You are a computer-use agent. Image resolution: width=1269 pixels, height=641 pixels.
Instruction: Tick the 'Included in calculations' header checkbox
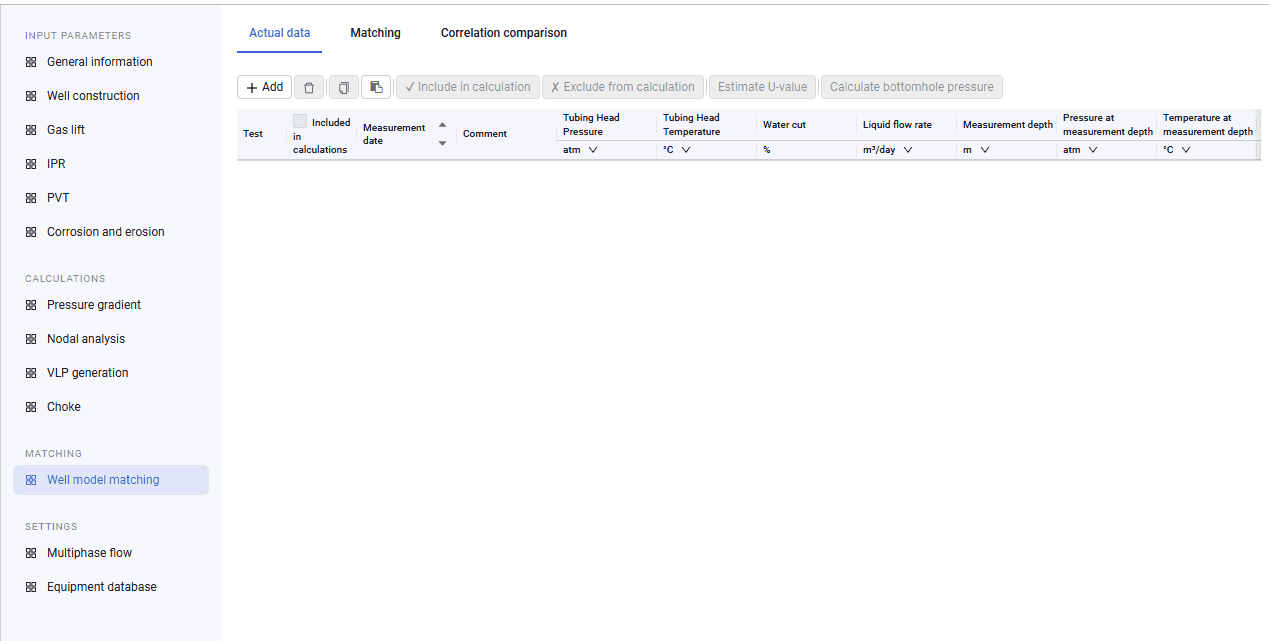tap(300, 121)
